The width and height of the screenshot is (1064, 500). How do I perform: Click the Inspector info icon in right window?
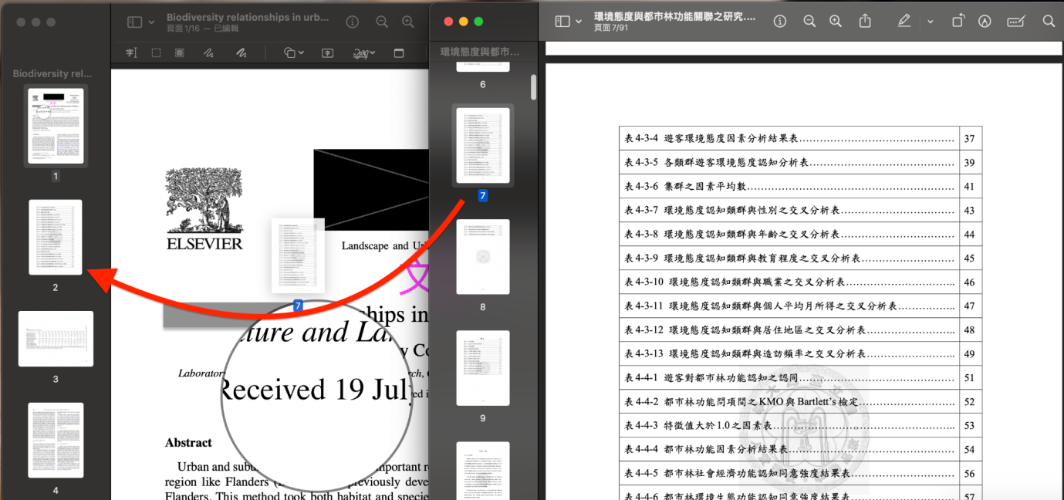pos(780,21)
